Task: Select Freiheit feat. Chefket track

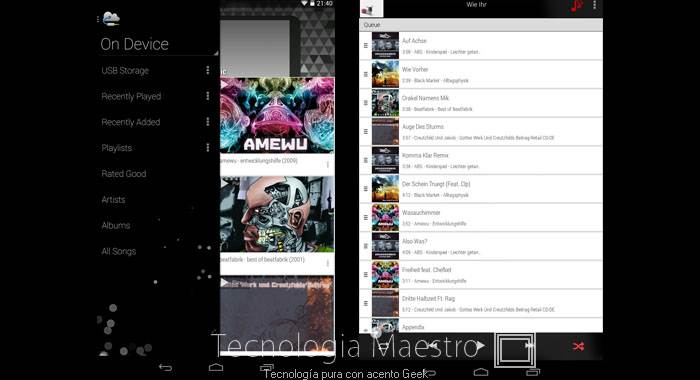Action: pos(481,275)
